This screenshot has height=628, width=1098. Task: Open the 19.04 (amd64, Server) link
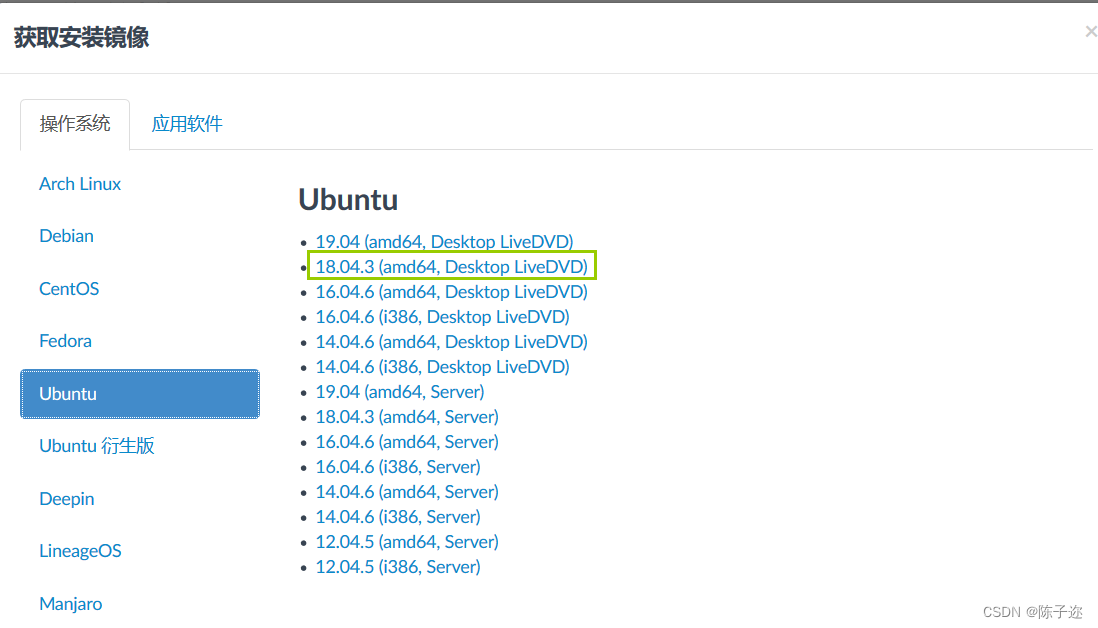(400, 392)
